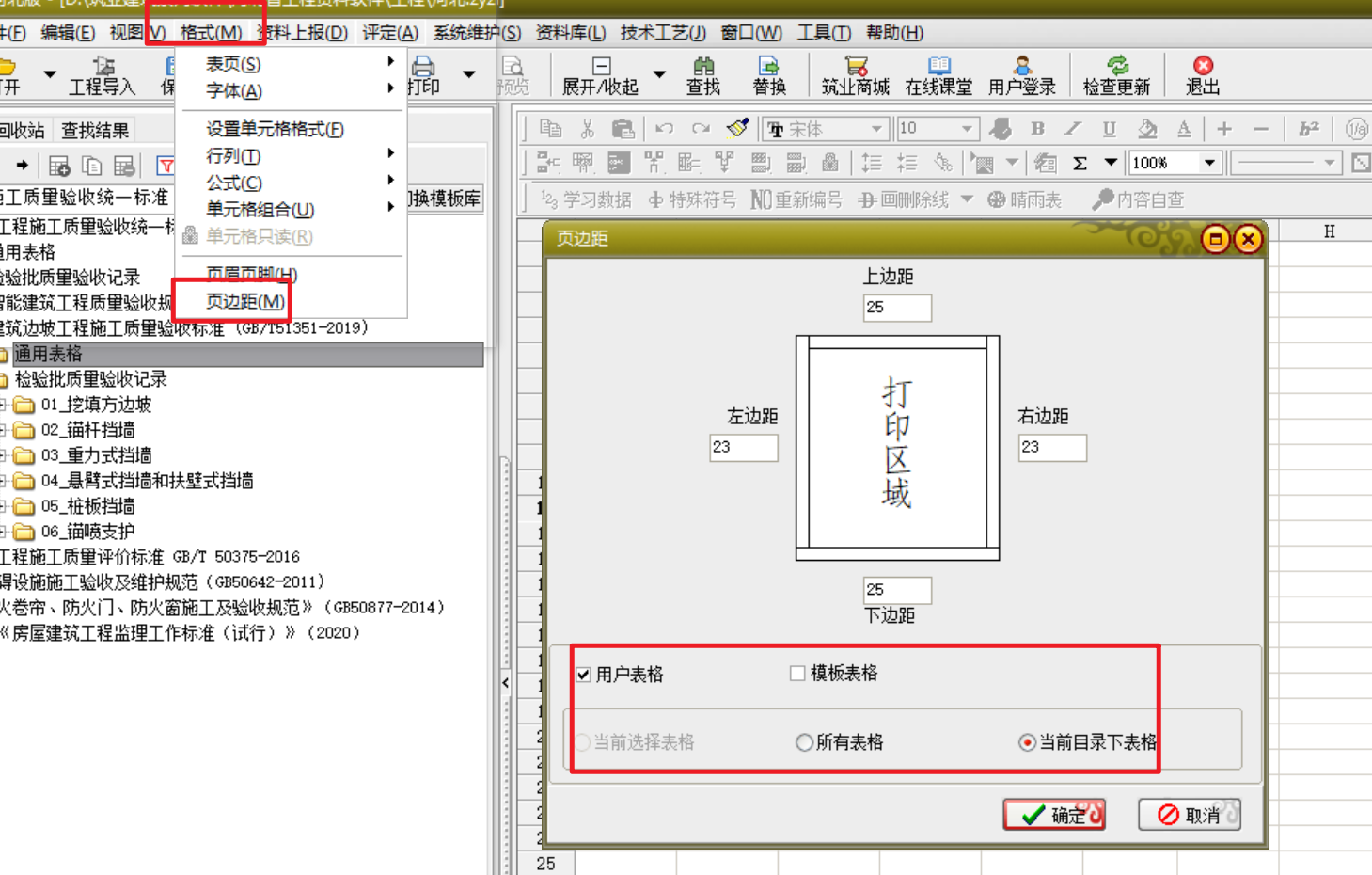The image size is (1372, 875).
Task: Toggle bold B formatting
Action: coord(1037,129)
